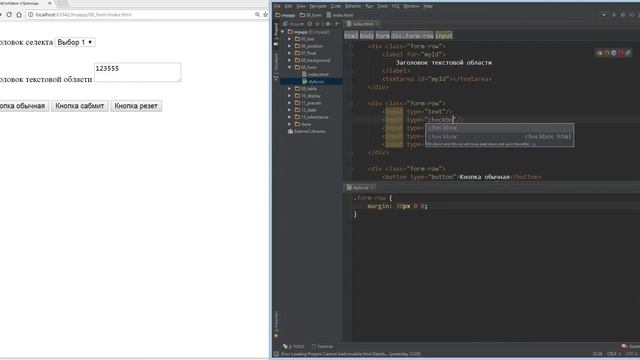Choose first checkbox autocomplete suggestion

pyautogui.click(x=500, y=128)
